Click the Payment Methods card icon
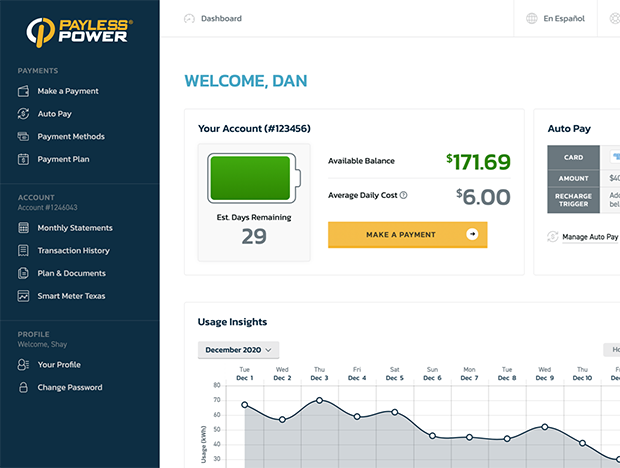The height and width of the screenshot is (468, 620). (23, 137)
